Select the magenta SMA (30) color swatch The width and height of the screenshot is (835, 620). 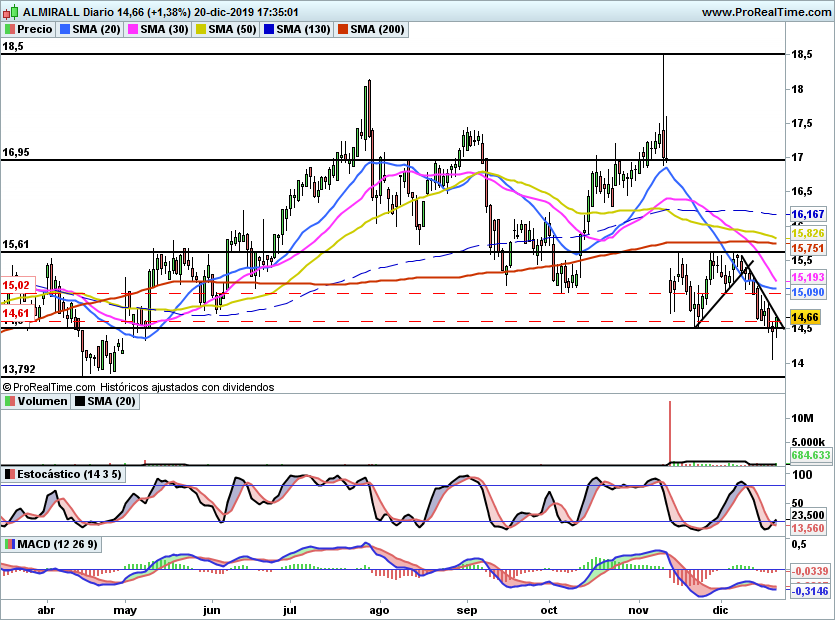(x=132, y=29)
